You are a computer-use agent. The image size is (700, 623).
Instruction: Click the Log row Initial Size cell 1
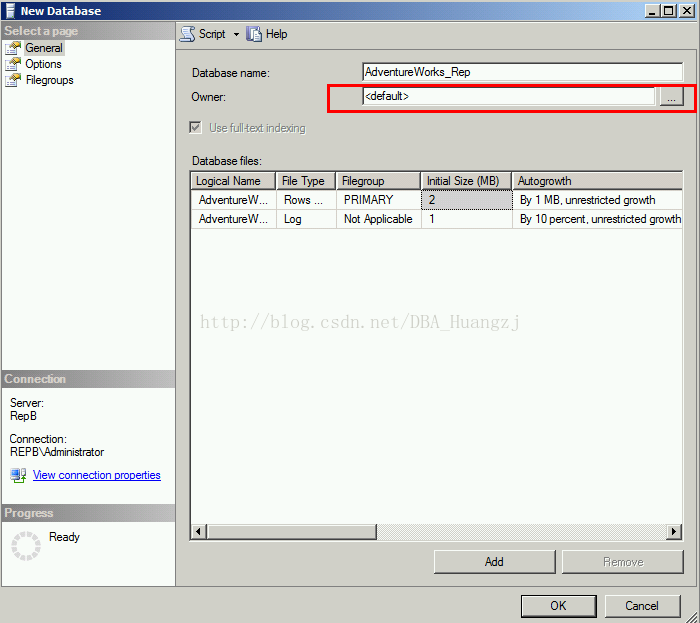tap(467, 219)
